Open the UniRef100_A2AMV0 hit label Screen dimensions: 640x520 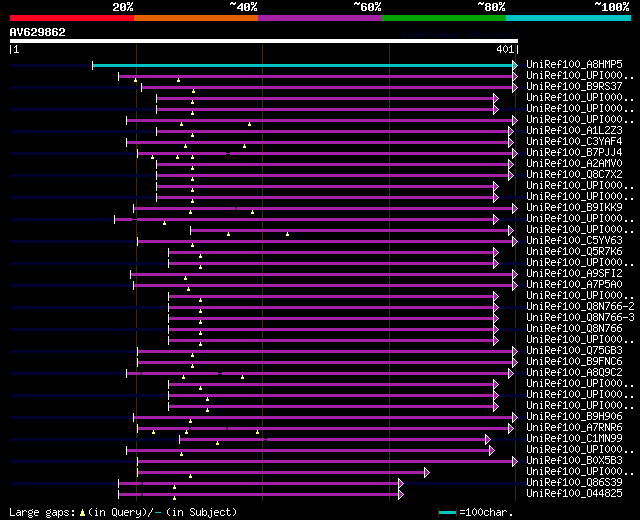click(574, 163)
